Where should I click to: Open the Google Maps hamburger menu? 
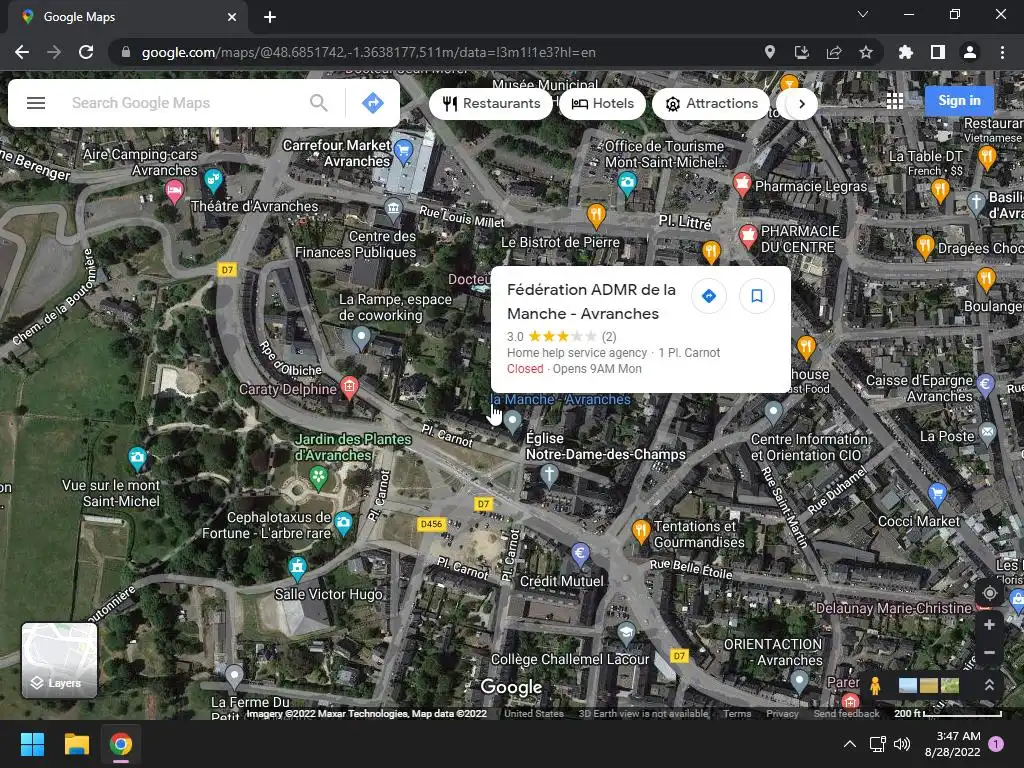[36, 103]
